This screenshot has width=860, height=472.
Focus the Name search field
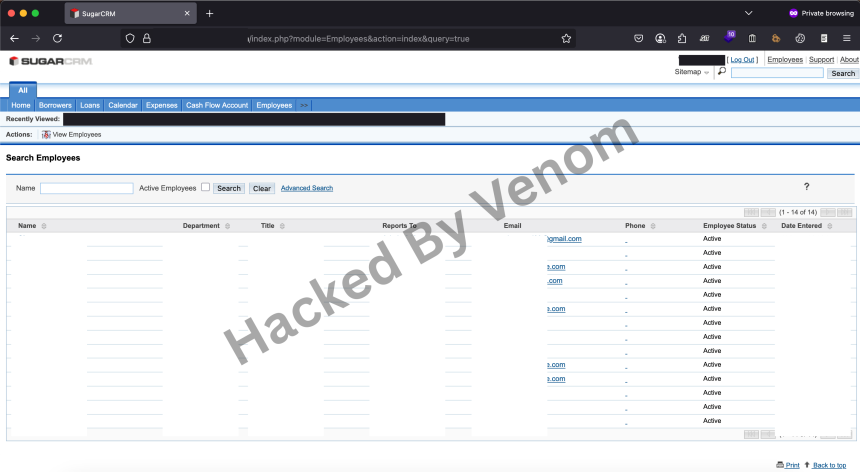point(87,188)
